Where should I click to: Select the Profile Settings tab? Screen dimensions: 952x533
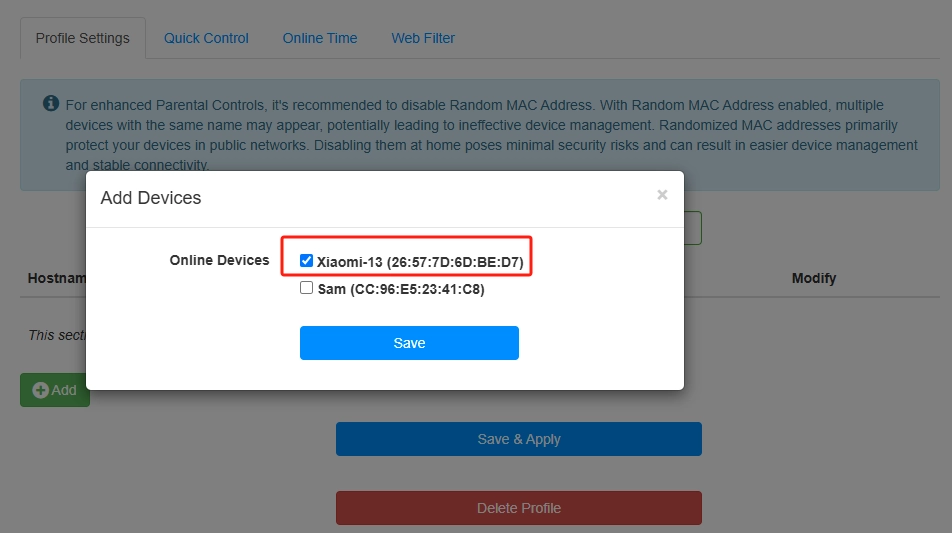point(82,38)
